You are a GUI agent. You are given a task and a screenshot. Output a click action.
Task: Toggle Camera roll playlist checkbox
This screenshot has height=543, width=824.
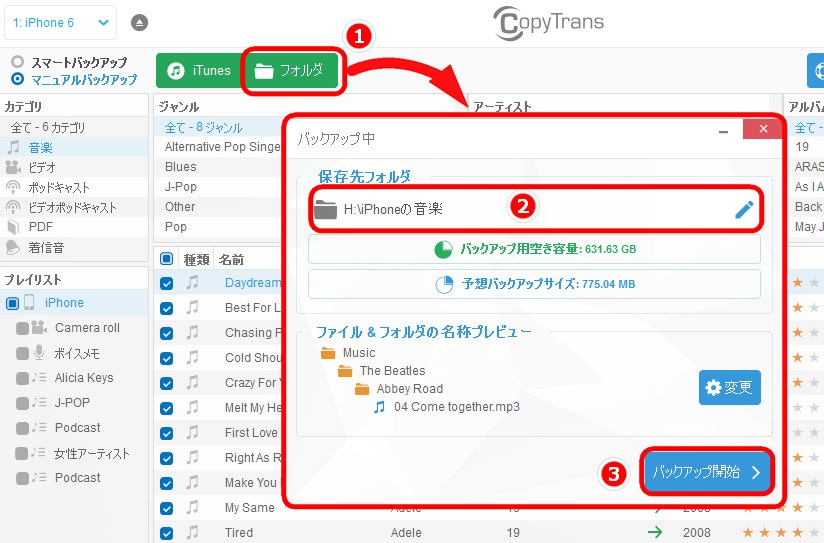[x=23, y=328]
